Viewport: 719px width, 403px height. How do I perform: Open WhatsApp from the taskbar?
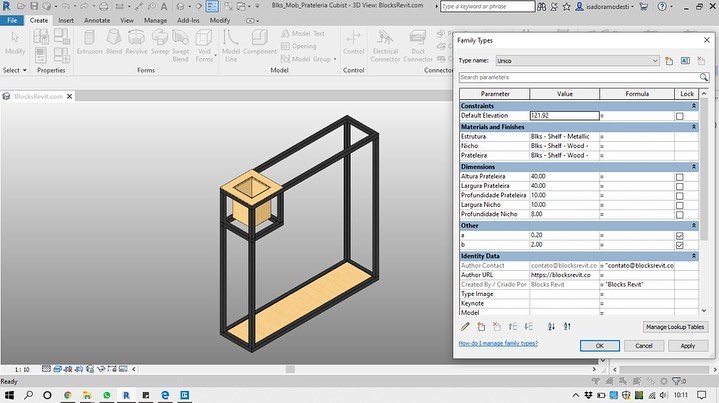107,395
